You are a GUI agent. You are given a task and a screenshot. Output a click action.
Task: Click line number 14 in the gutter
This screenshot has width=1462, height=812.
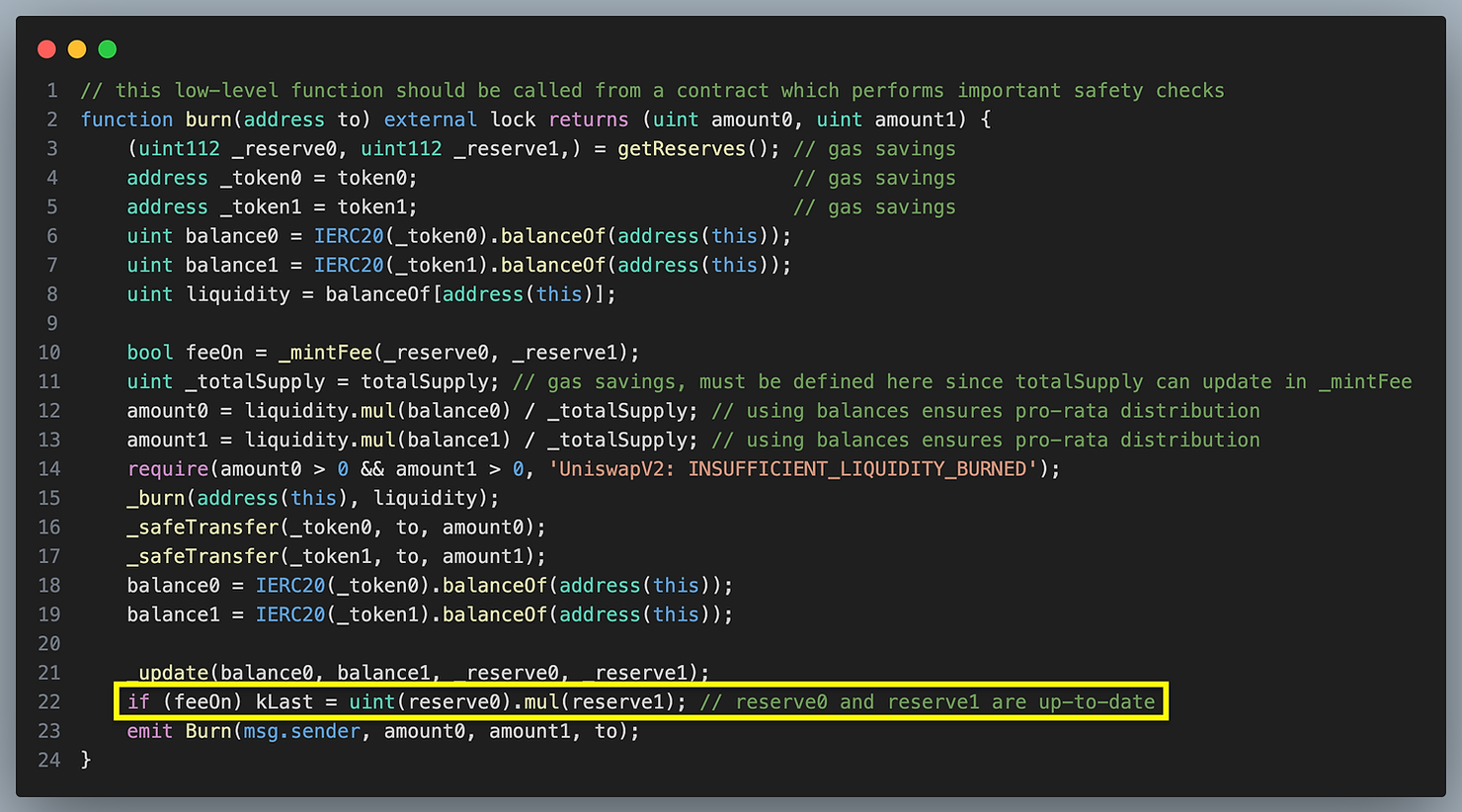tap(49, 469)
